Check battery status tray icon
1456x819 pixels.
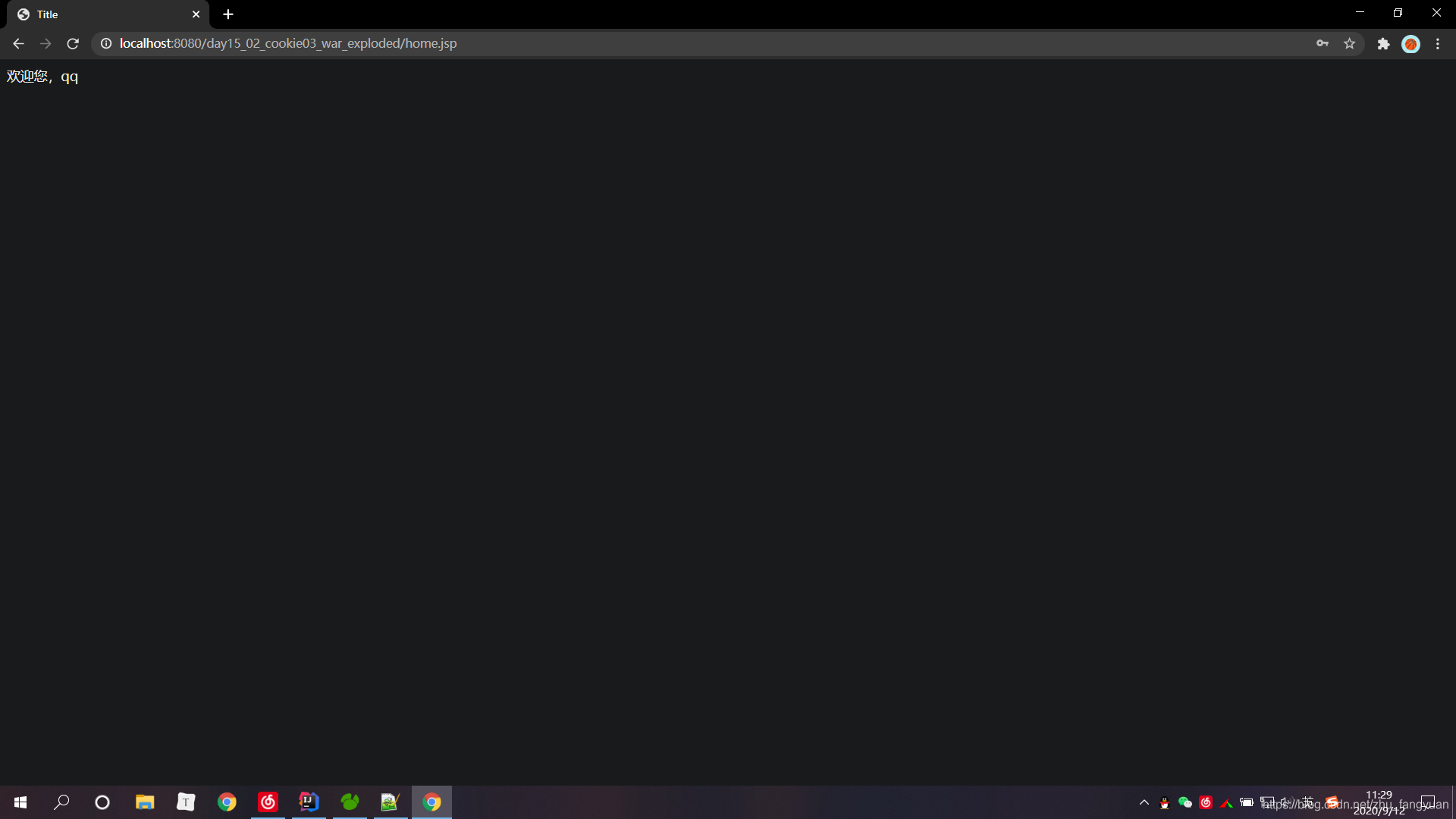pyautogui.click(x=1247, y=802)
